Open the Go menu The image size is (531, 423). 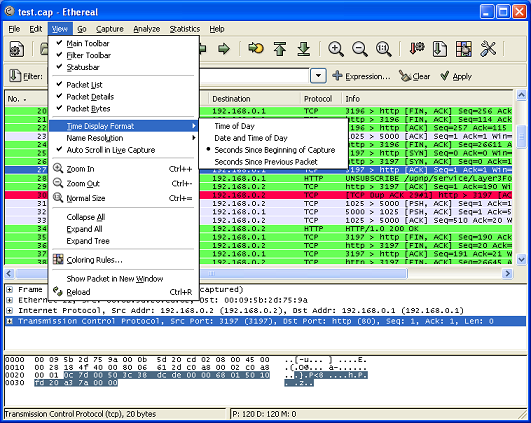tap(82, 29)
